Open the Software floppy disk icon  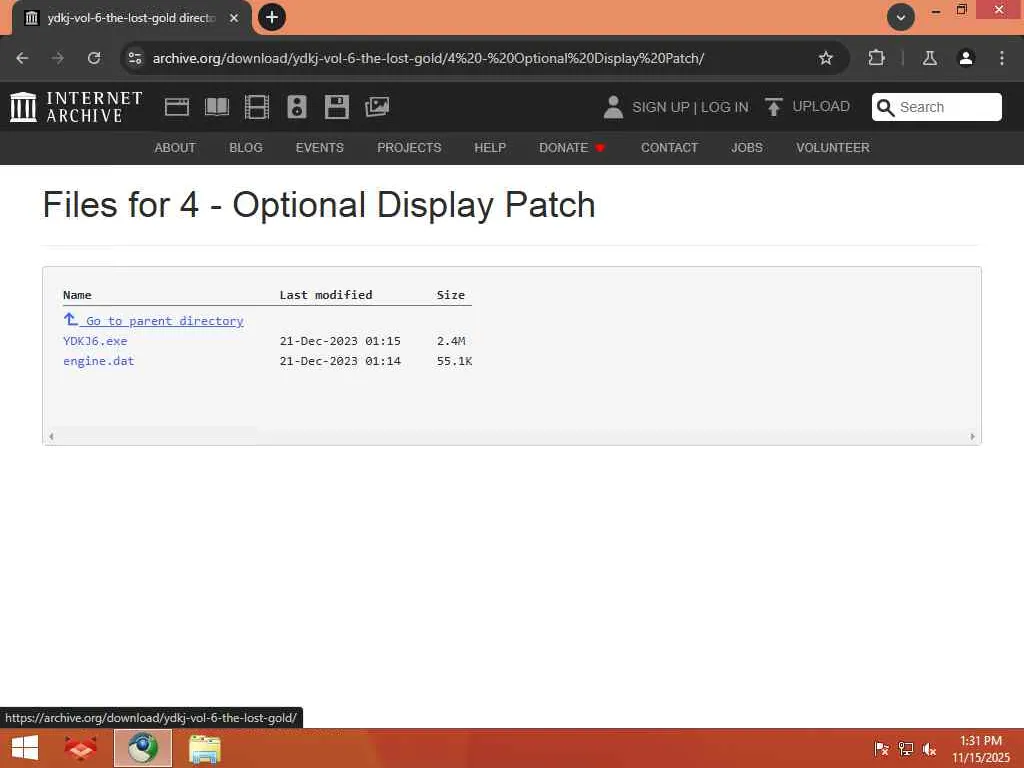click(337, 107)
